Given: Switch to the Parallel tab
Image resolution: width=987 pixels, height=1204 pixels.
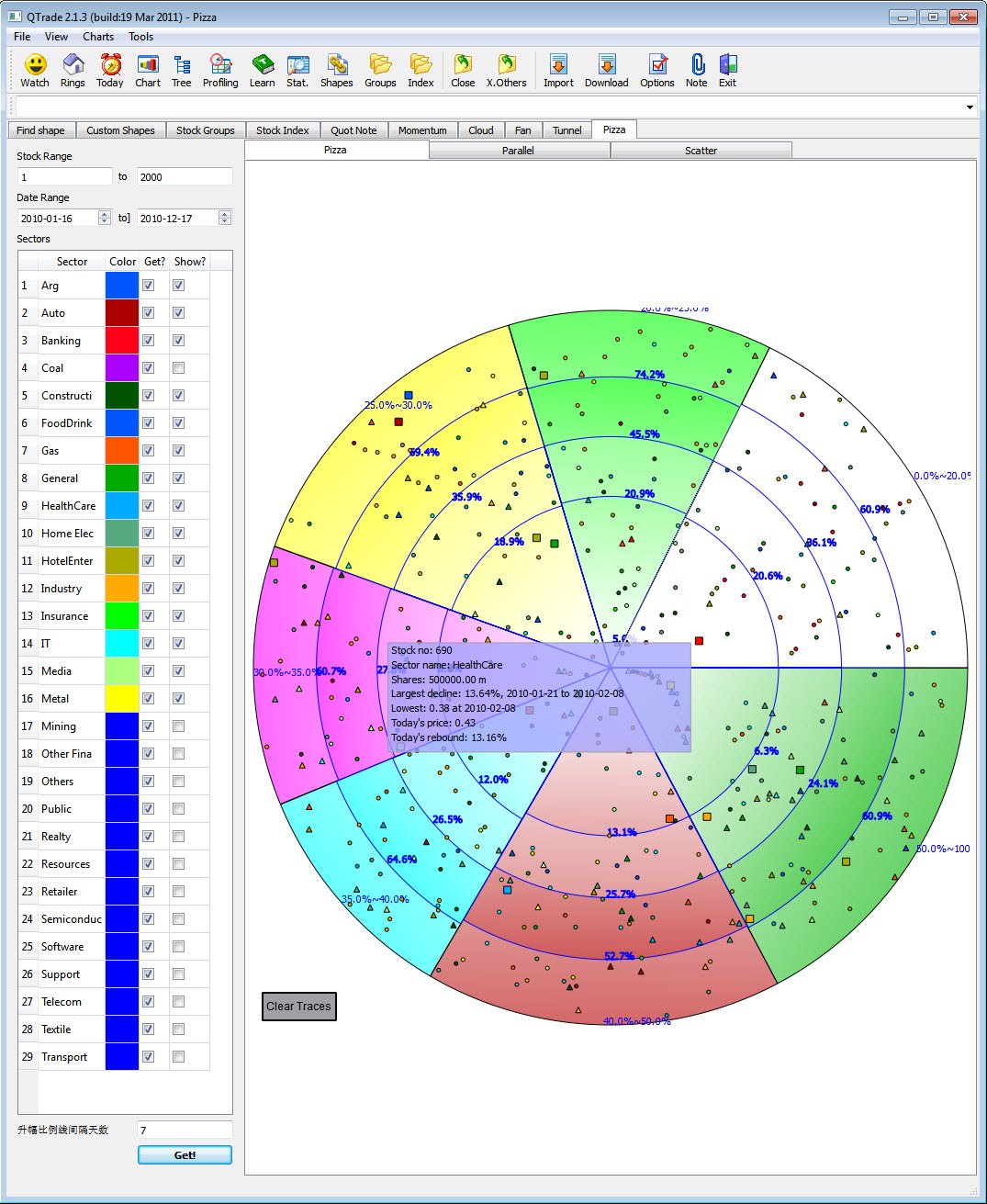Looking at the screenshot, I should 519,150.
